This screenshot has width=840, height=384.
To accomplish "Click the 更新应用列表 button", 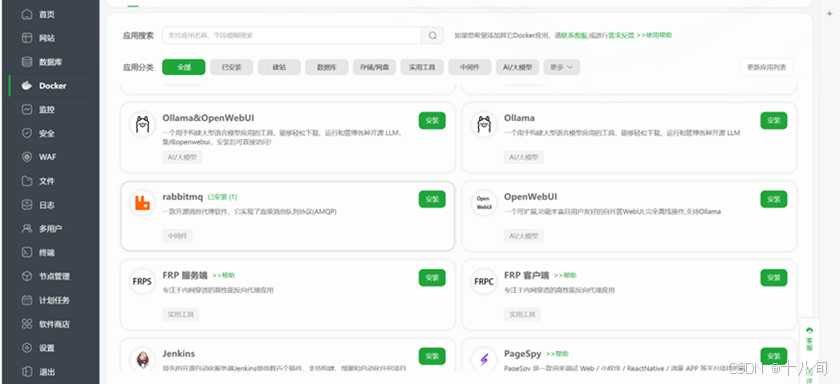I will (767, 67).
